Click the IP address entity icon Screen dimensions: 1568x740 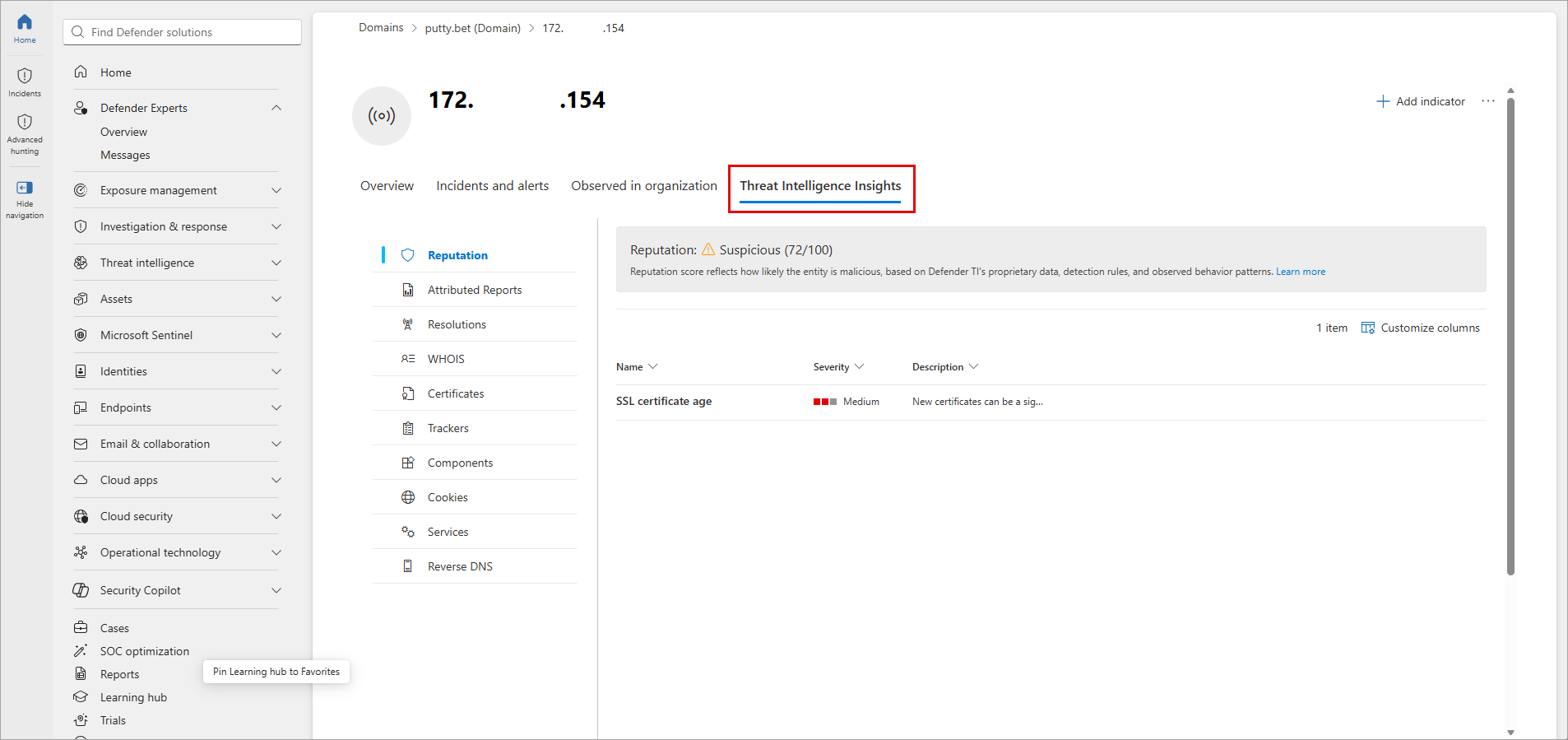[x=382, y=116]
